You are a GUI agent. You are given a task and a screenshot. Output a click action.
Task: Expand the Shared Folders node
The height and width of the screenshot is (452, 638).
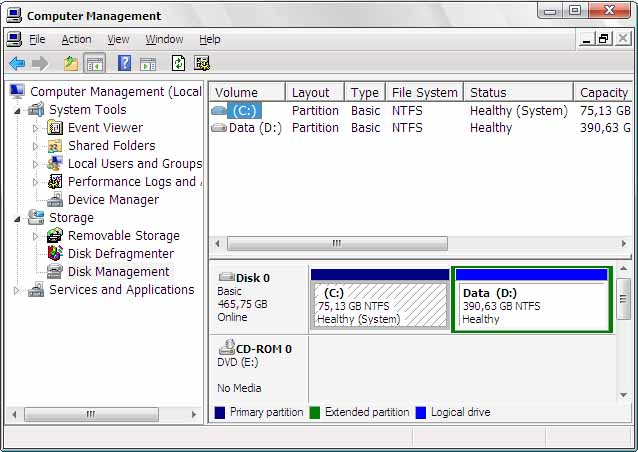point(35,146)
